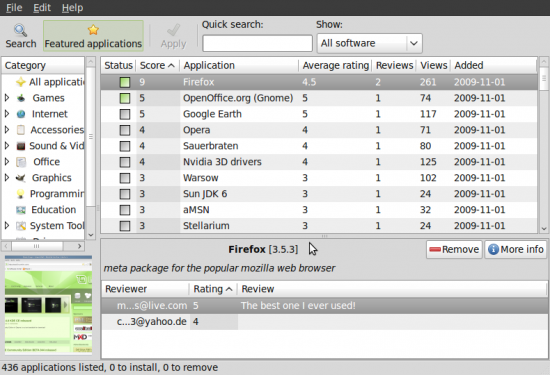
Task: Click the Status column header
Action: [118, 66]
